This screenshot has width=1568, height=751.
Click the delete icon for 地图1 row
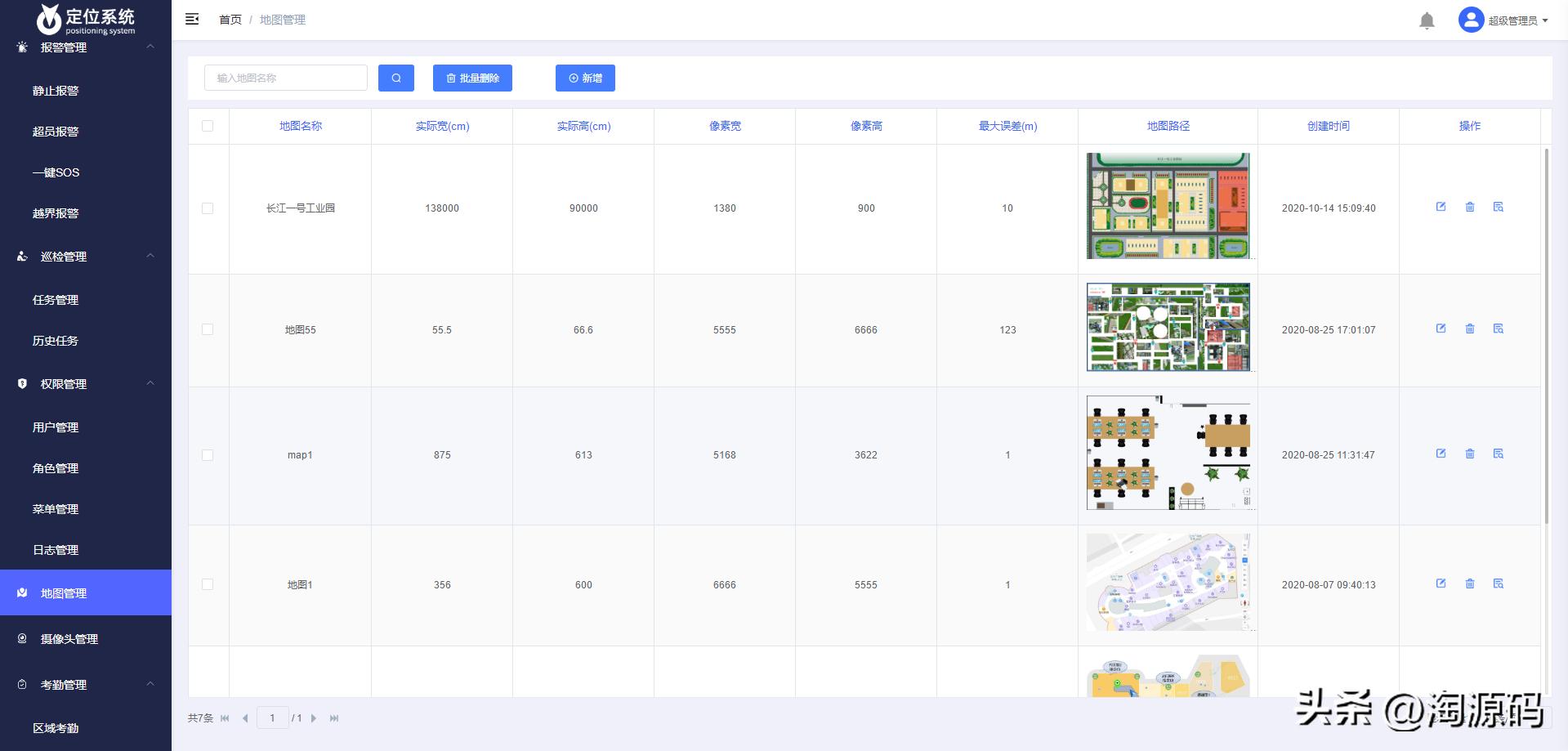coord(1470,583)
